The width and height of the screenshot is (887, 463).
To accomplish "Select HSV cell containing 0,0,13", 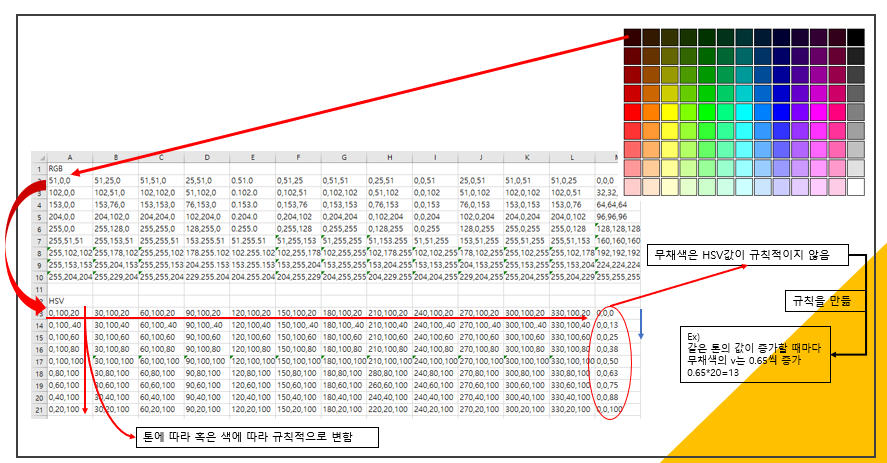I will [x=618, y=325].
